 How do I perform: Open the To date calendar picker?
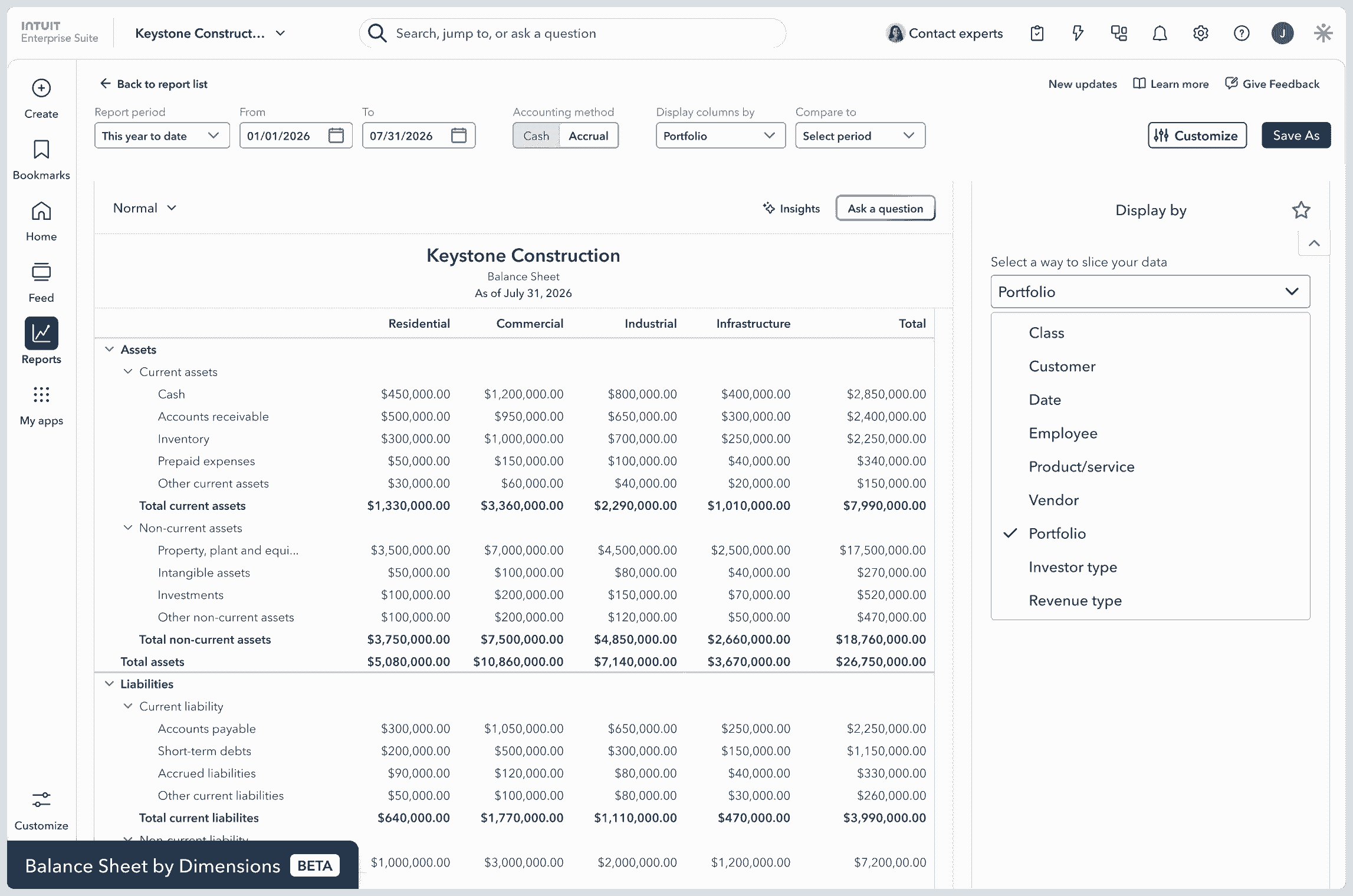click(459, 136)
